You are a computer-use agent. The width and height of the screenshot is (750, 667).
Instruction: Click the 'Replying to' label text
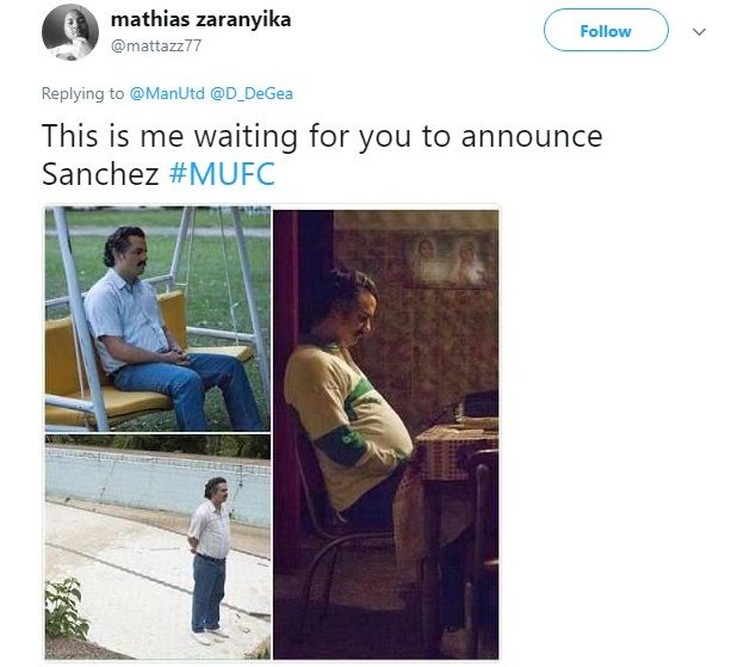click(x=83, y=93)
